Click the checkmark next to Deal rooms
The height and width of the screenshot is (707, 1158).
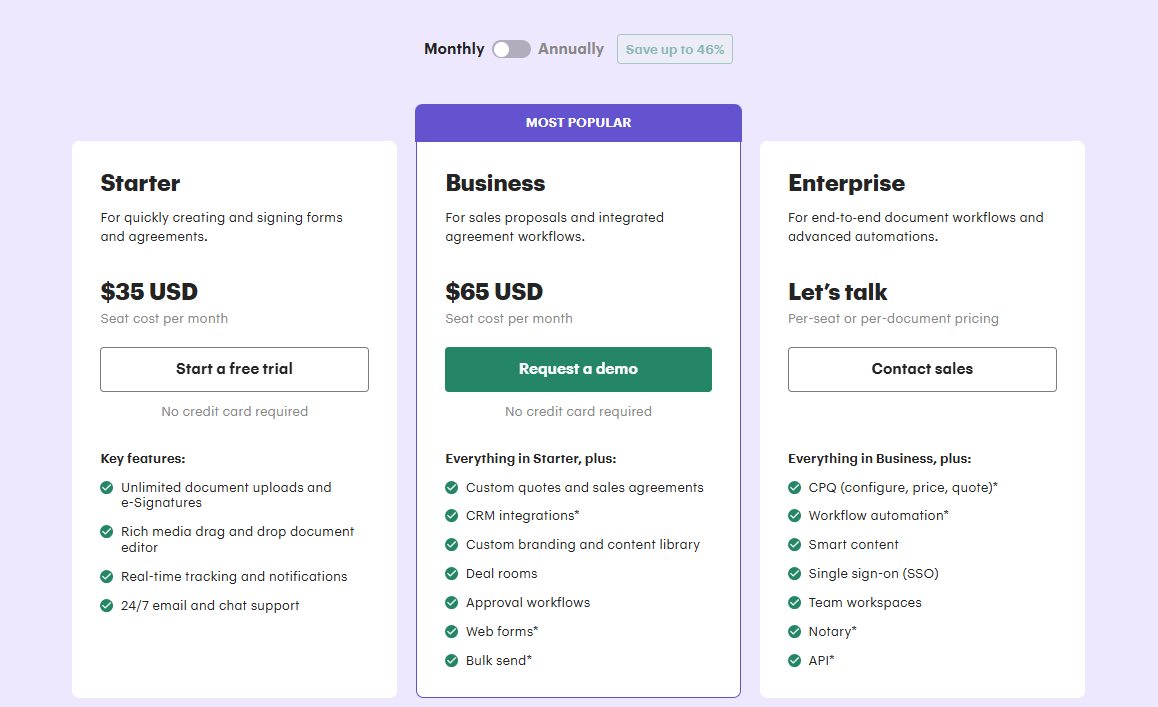pyautogui.click(x=450, y=574)
